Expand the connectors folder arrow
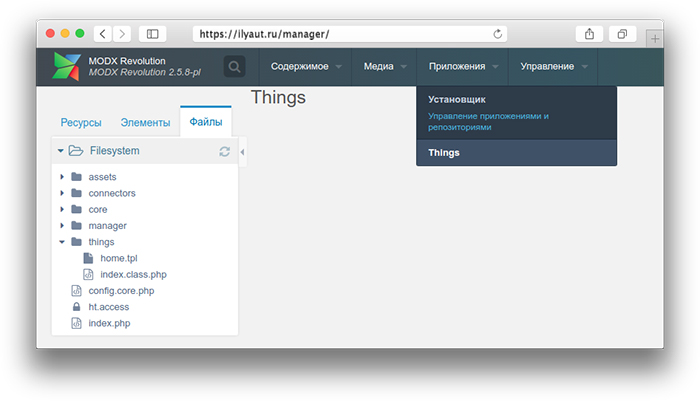This screenshot has width=700, height=401. coord(63,193)
